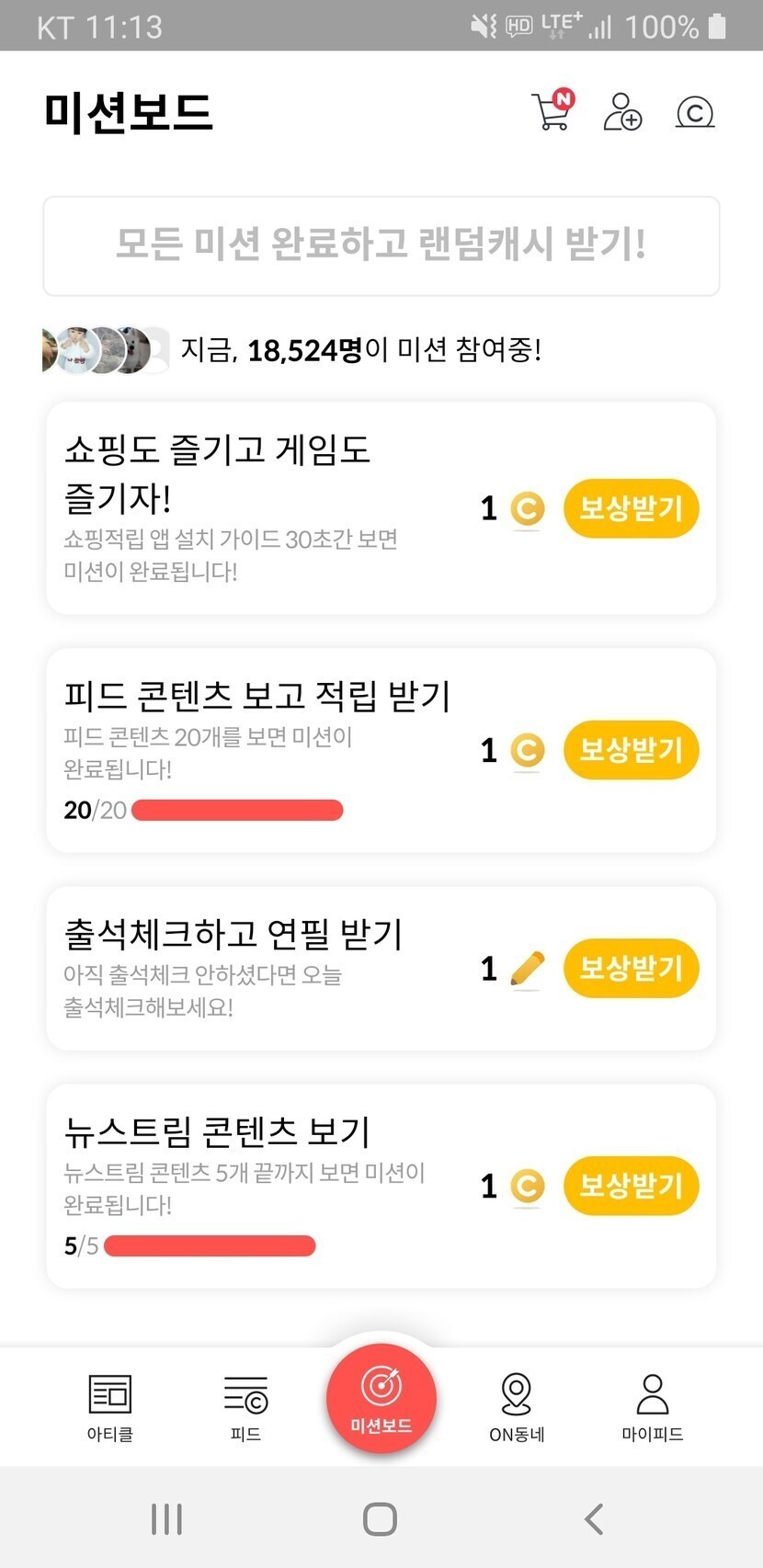The image size is (763, 1568).
Task: Open the cash coin icon in header
Action: pos(695,112)
